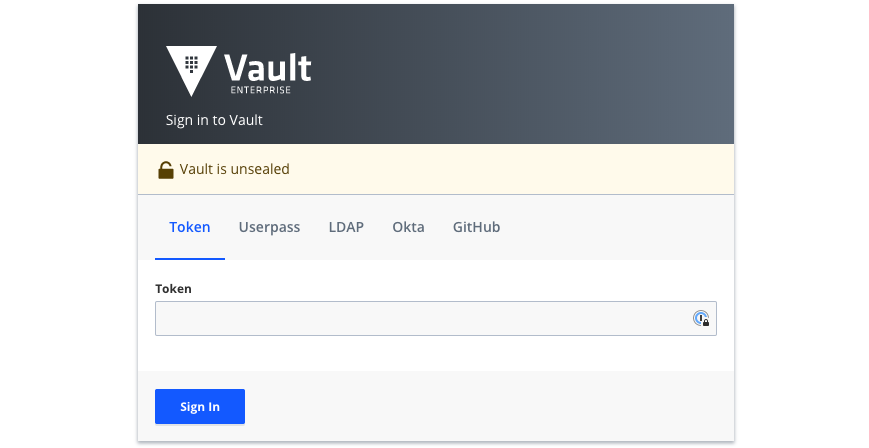Image resolution: width=869 pixels, height=448 pixels.
Task: Click the Vault triangle logo icon
Action: [x=190, y=68]
